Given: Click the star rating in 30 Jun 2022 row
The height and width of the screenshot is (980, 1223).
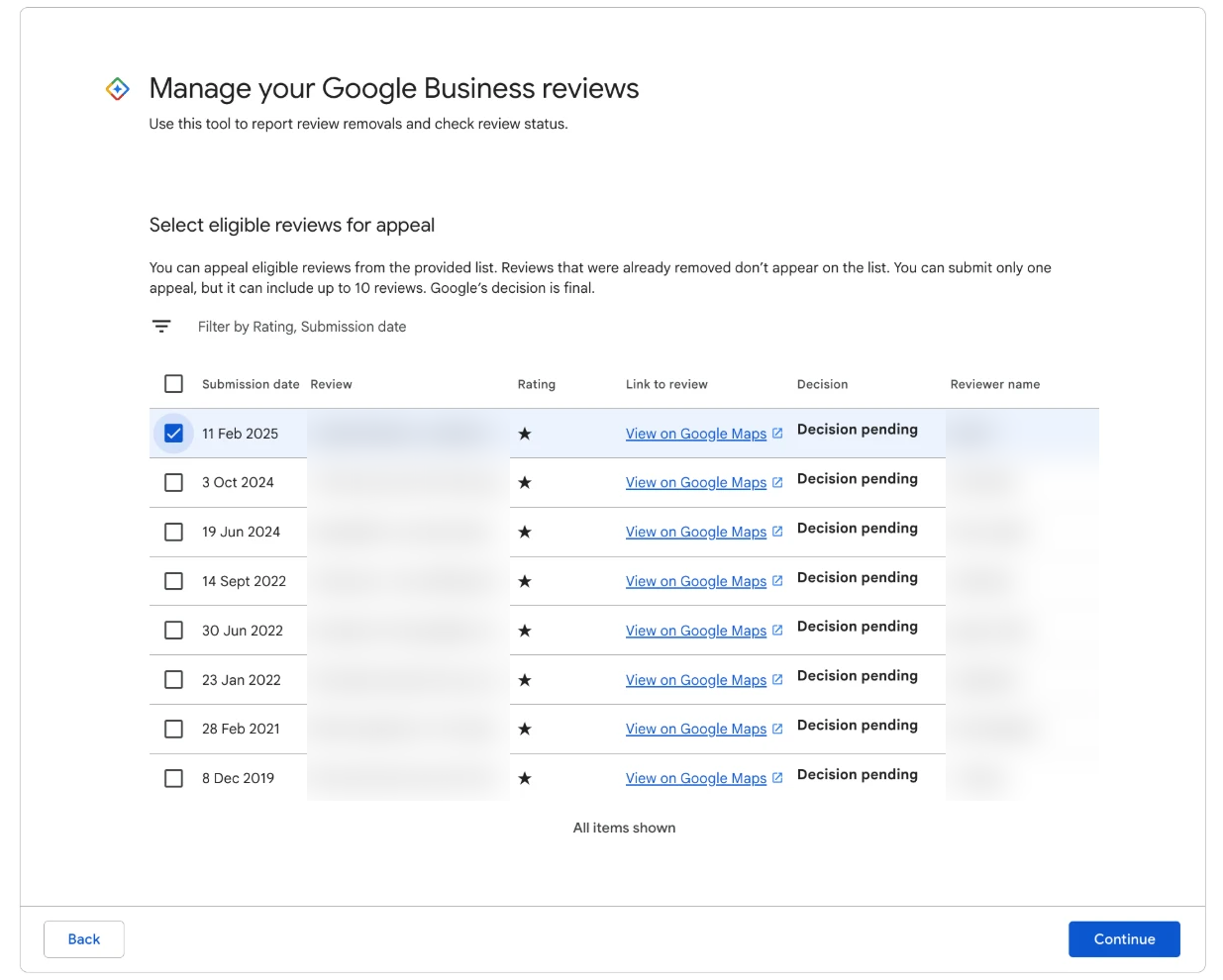Looking at the screenshot, I should (525, 631).
